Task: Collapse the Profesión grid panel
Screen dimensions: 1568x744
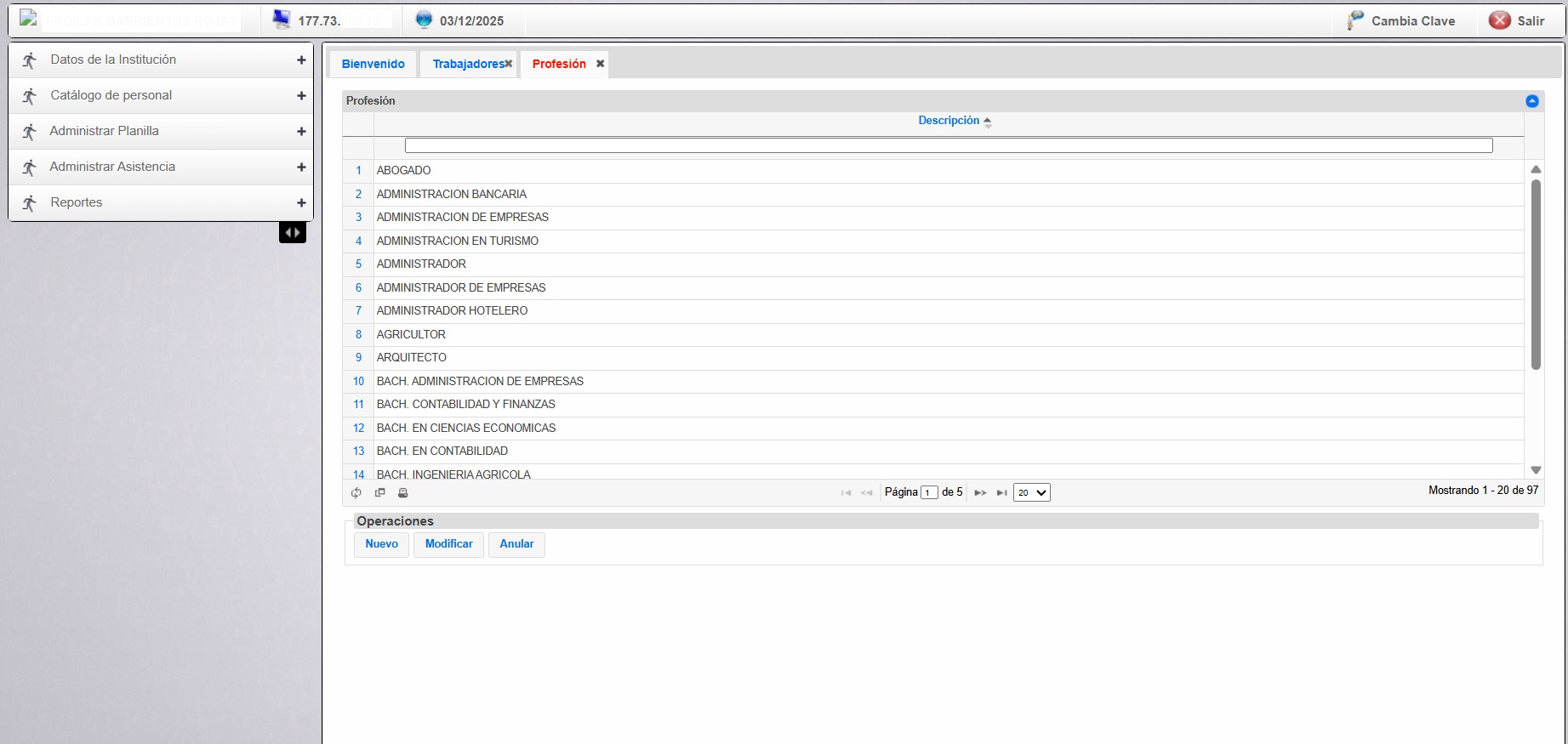Action: coord(1532,101)
